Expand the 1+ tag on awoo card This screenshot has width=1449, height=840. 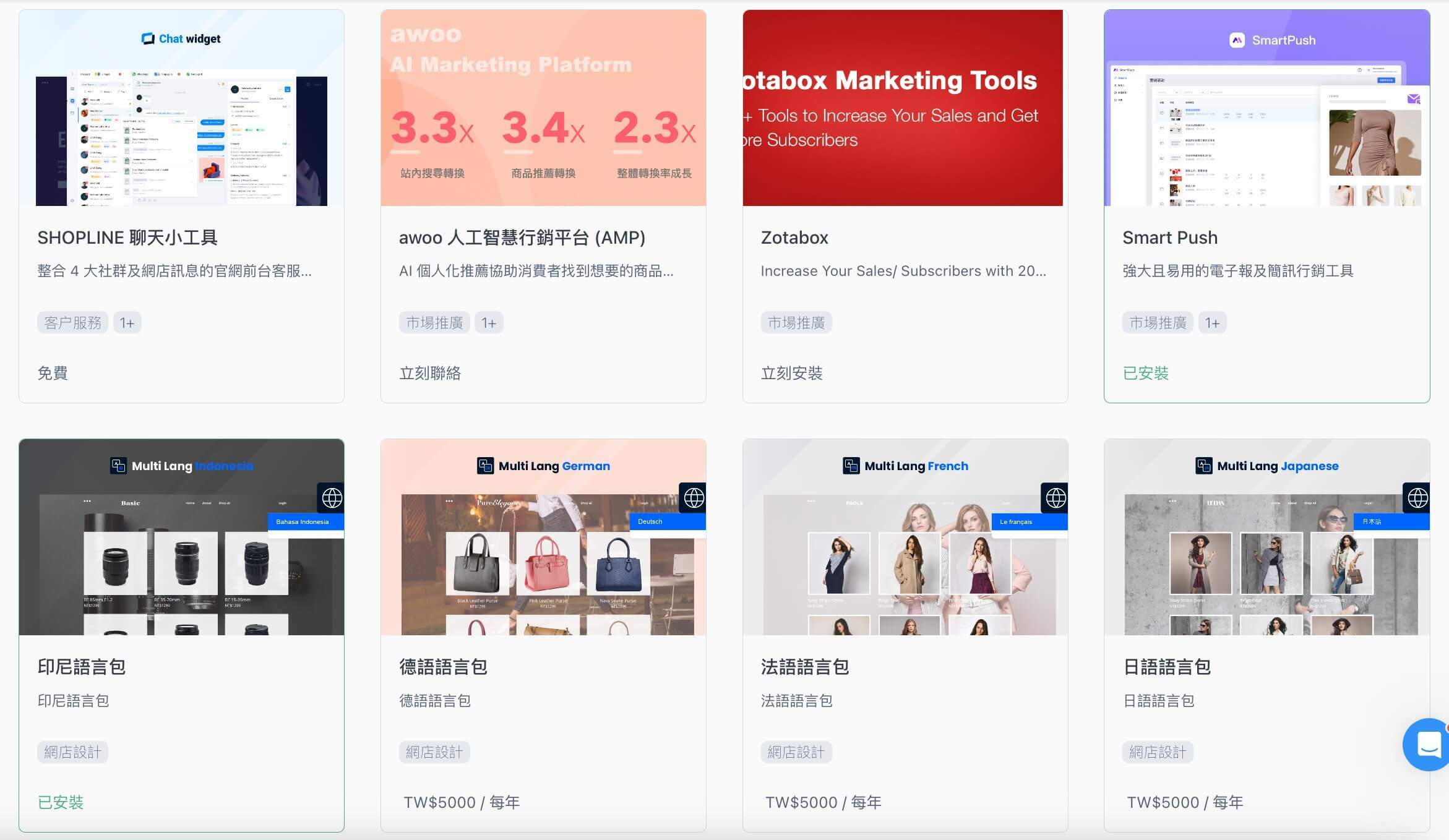click(x=489, y=322)
